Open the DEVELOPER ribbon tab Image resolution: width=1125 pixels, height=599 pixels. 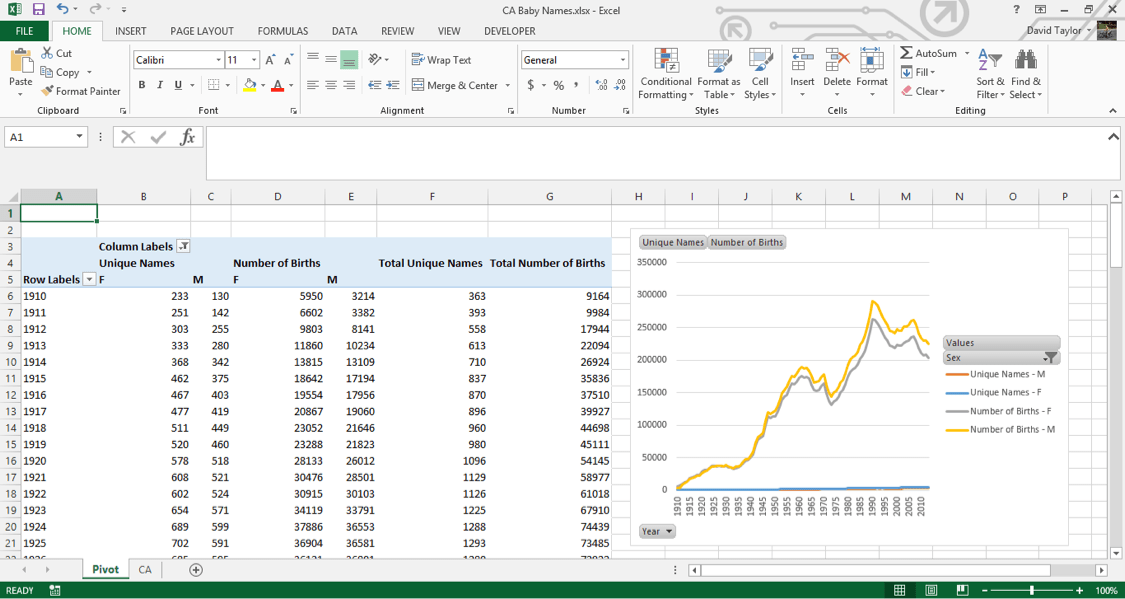point(510,31)
